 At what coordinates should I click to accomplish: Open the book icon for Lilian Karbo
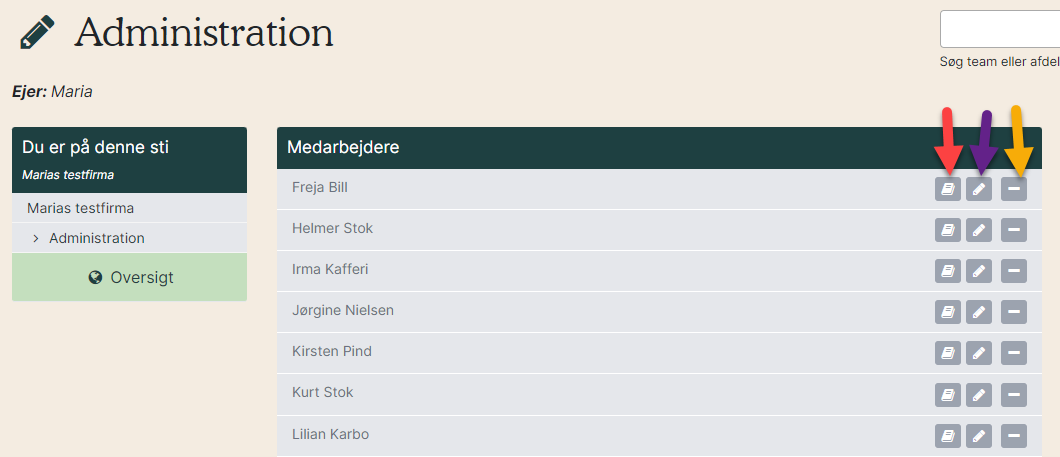(948, 436)
